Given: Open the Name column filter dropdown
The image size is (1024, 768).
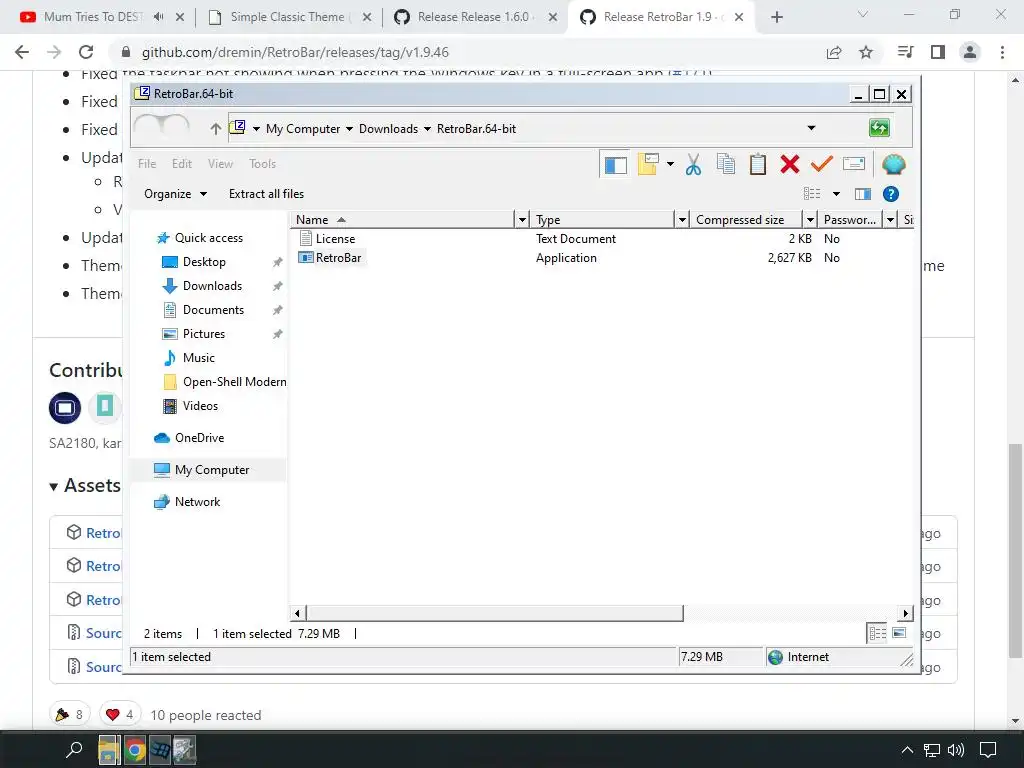Looking at the screenshot, I should tap(522, 219).
